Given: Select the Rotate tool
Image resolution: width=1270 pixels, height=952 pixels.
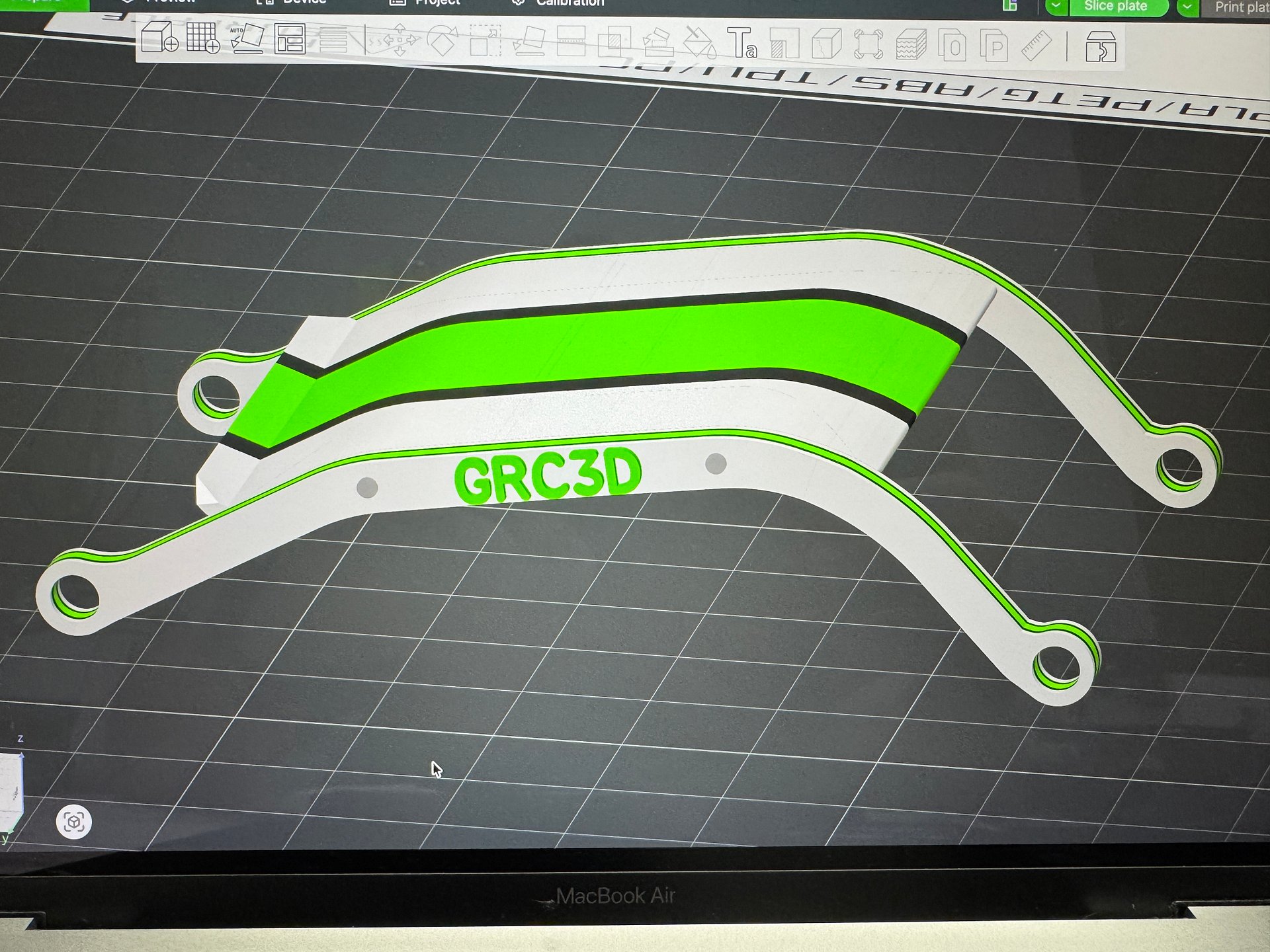Looking at the screenshot, I should 443,41.
